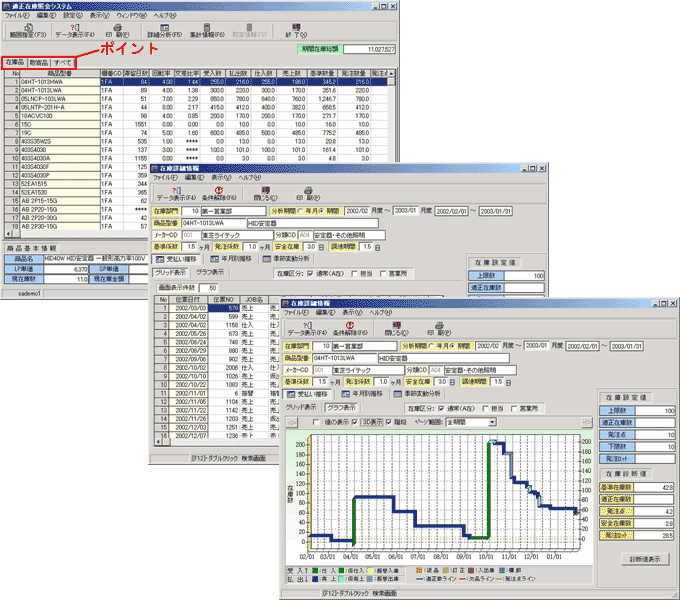The image size is (680, 600).
Task: Click the next-page arrow right of graph options
Action: [x=586, y=422]
